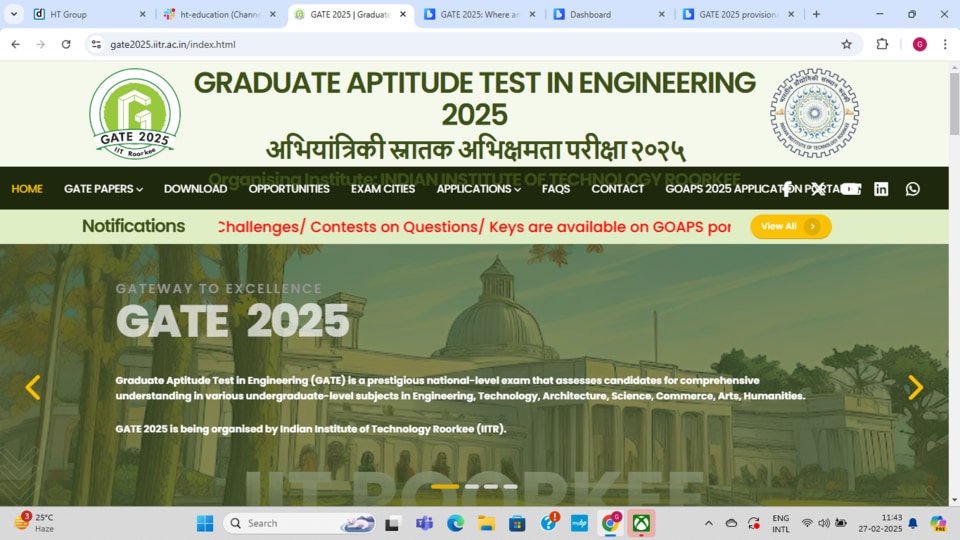The image size is (960, 540).
Task: Open the WhatsApp social icon
Action: click(913, 189)
